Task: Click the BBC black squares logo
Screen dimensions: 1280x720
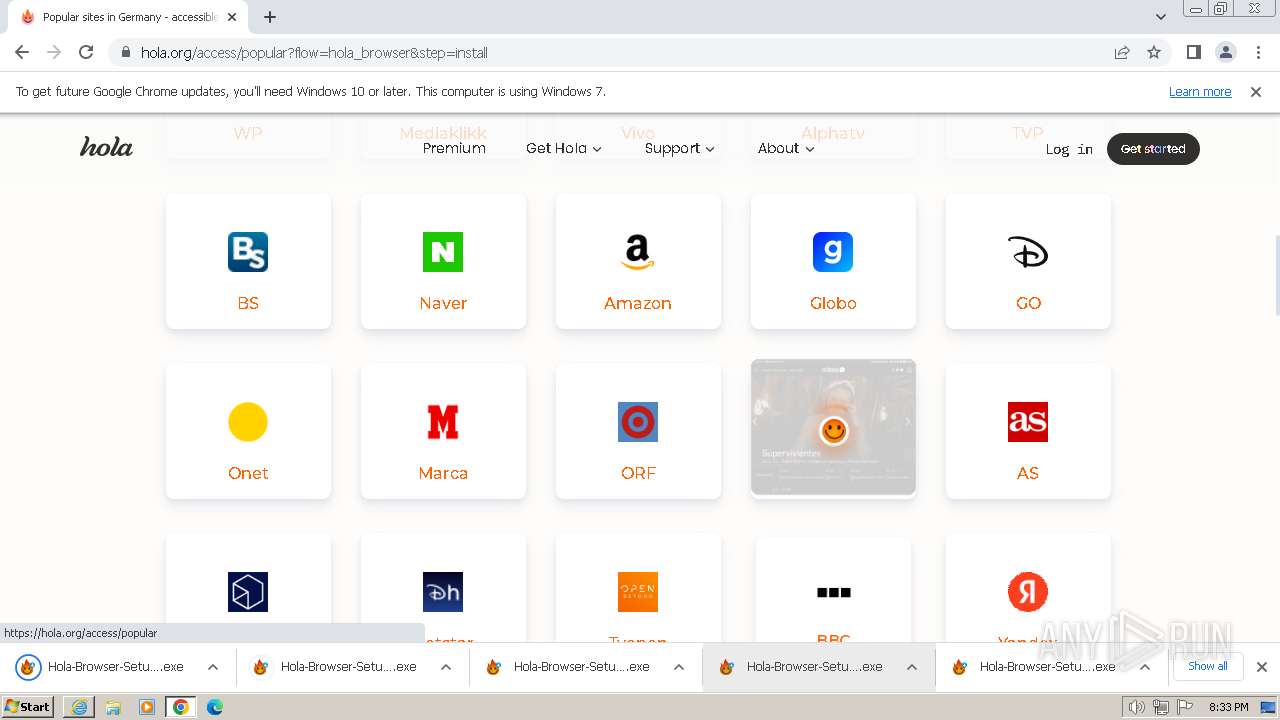Action: coord(833,592)
